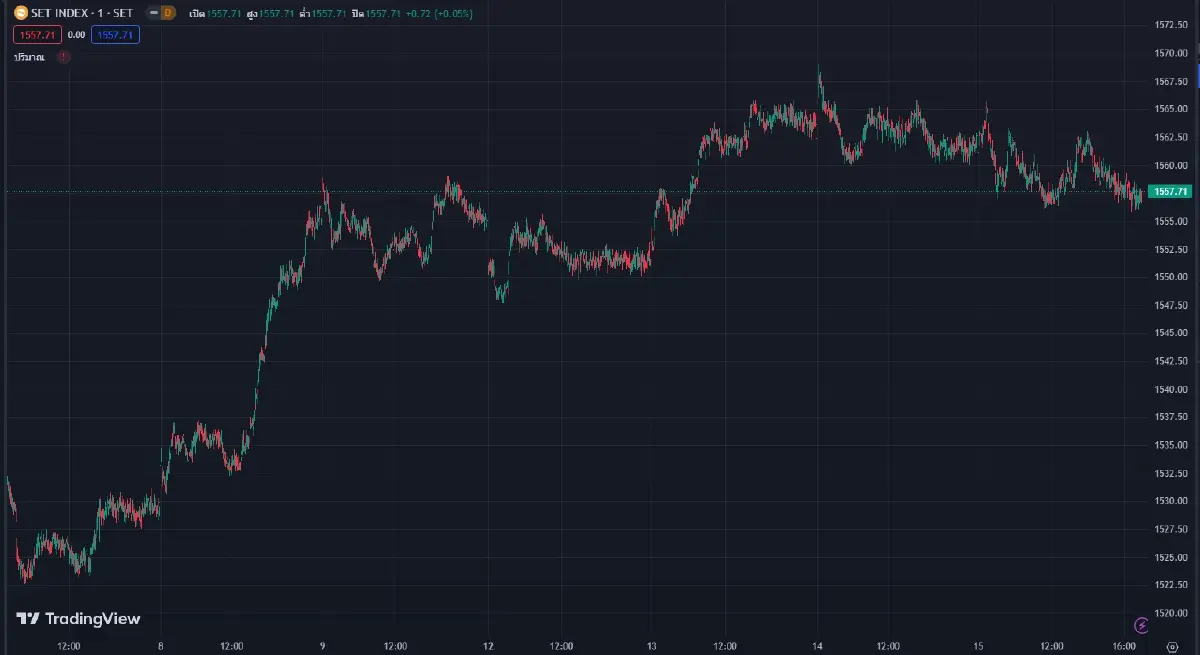Click the ปิด close price value
1200x655 pixels.
tap(382, 14)
